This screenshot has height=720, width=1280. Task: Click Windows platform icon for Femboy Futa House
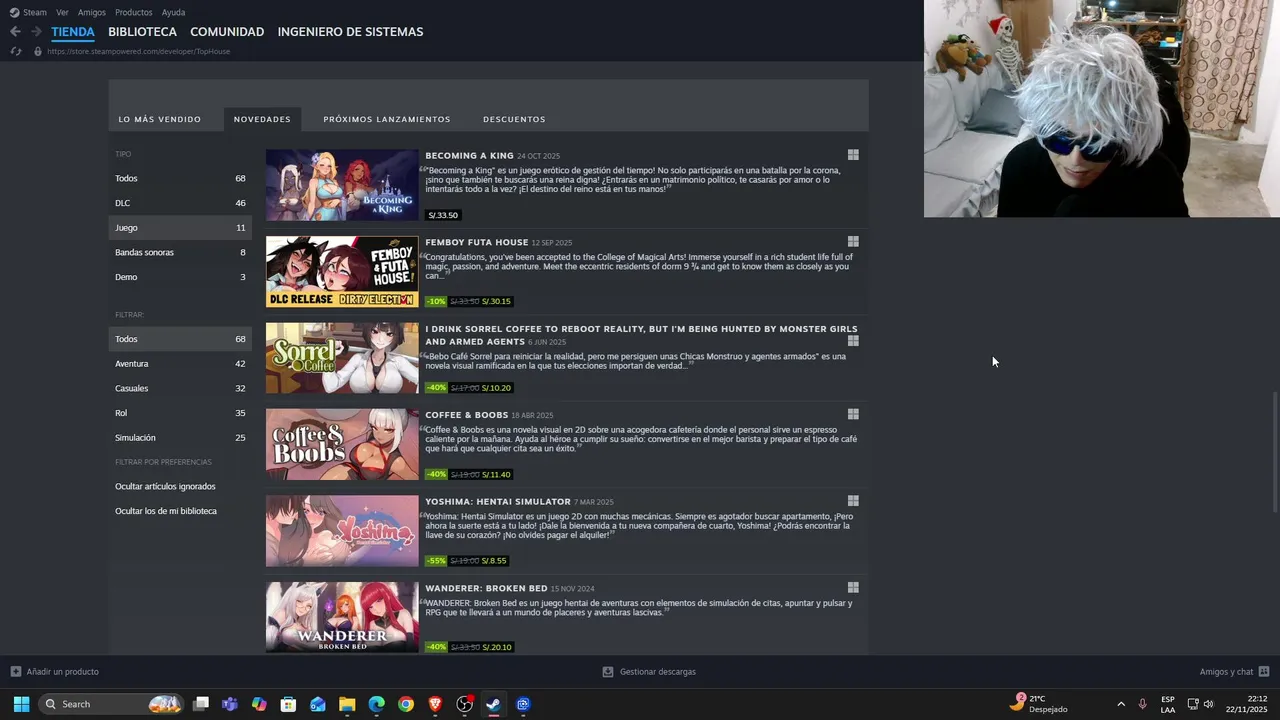[853, 241]
